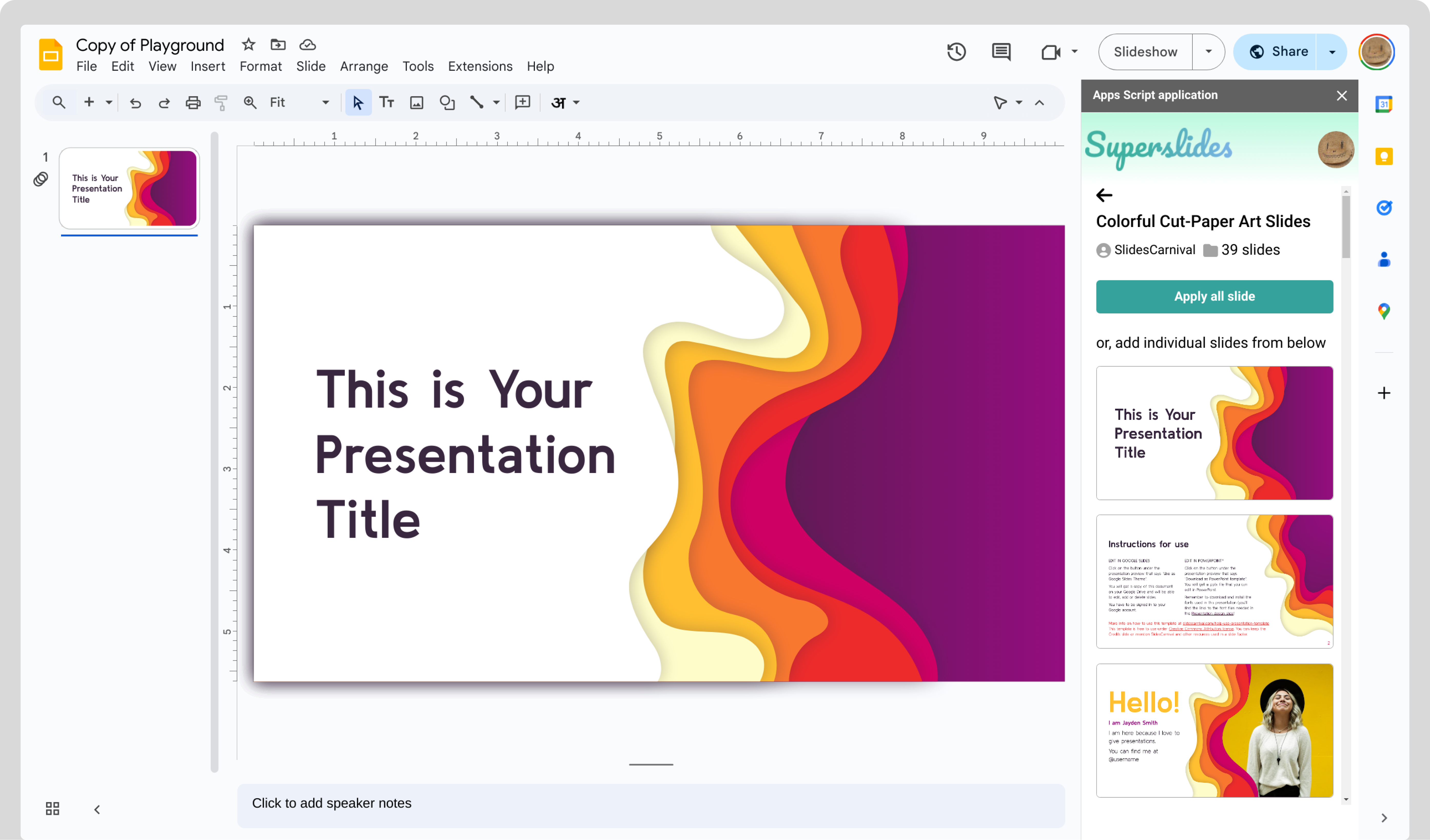Hide the menus with the up chevron
Screen dimensions: 1430x840
point(1039,103)
